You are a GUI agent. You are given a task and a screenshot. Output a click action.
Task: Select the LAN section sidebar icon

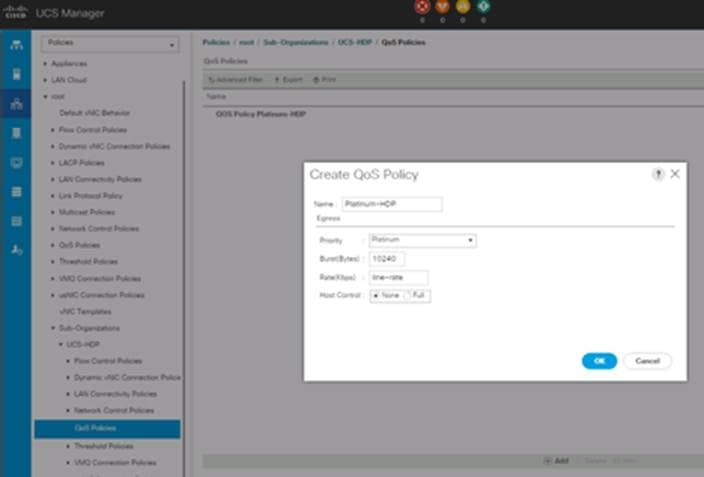click(16, 104)
